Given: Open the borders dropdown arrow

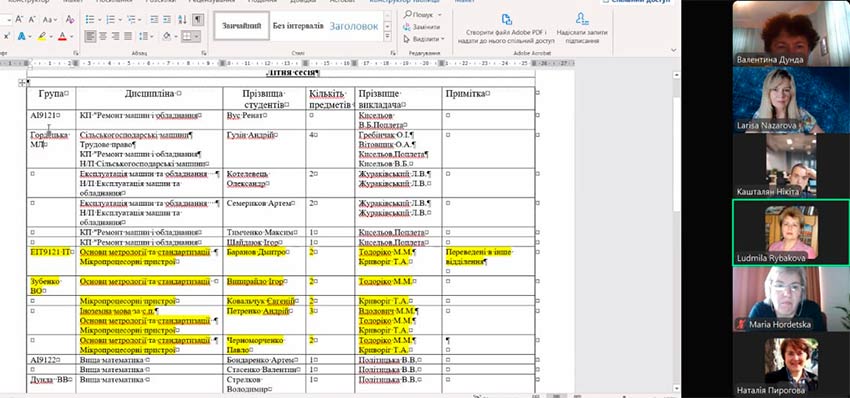Looking at the screenshot, I should coord(196,36).
